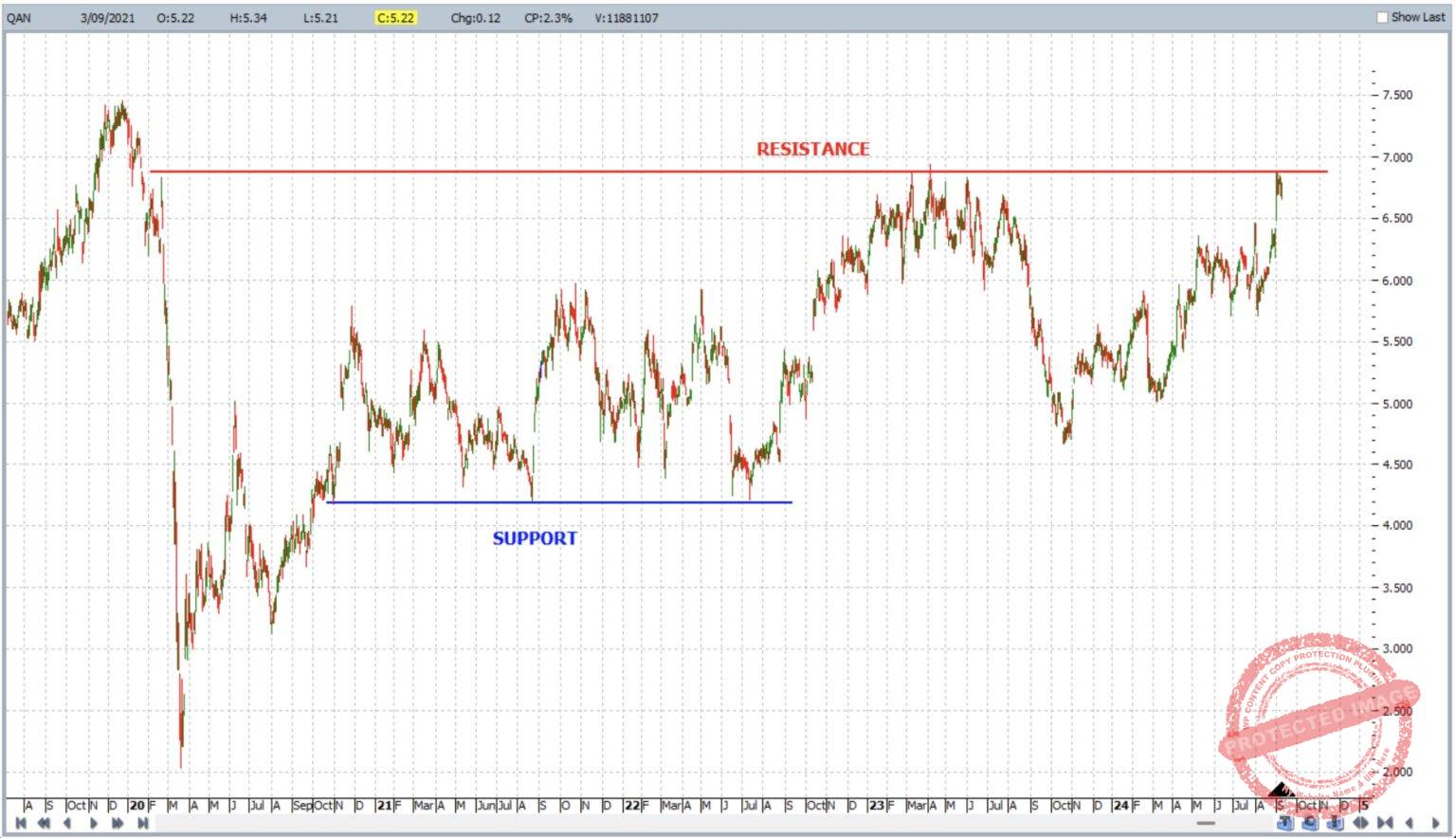Click the volume value V:11881107

tap(627, 17)
